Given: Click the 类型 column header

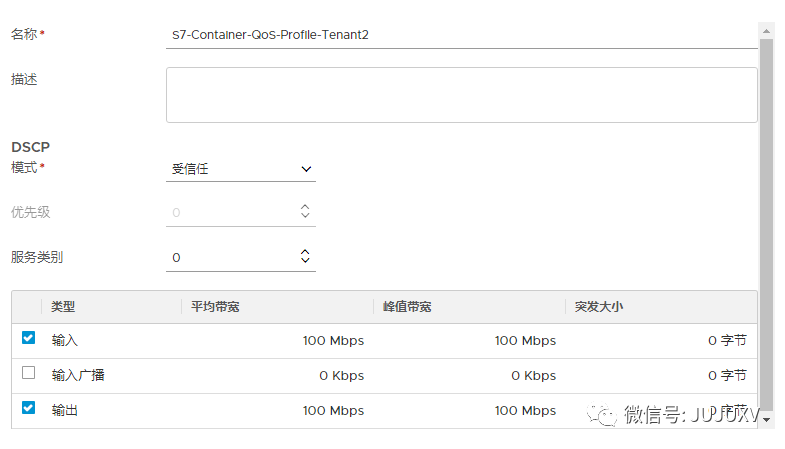Looking at the screenshot, I should coord(63,307).
